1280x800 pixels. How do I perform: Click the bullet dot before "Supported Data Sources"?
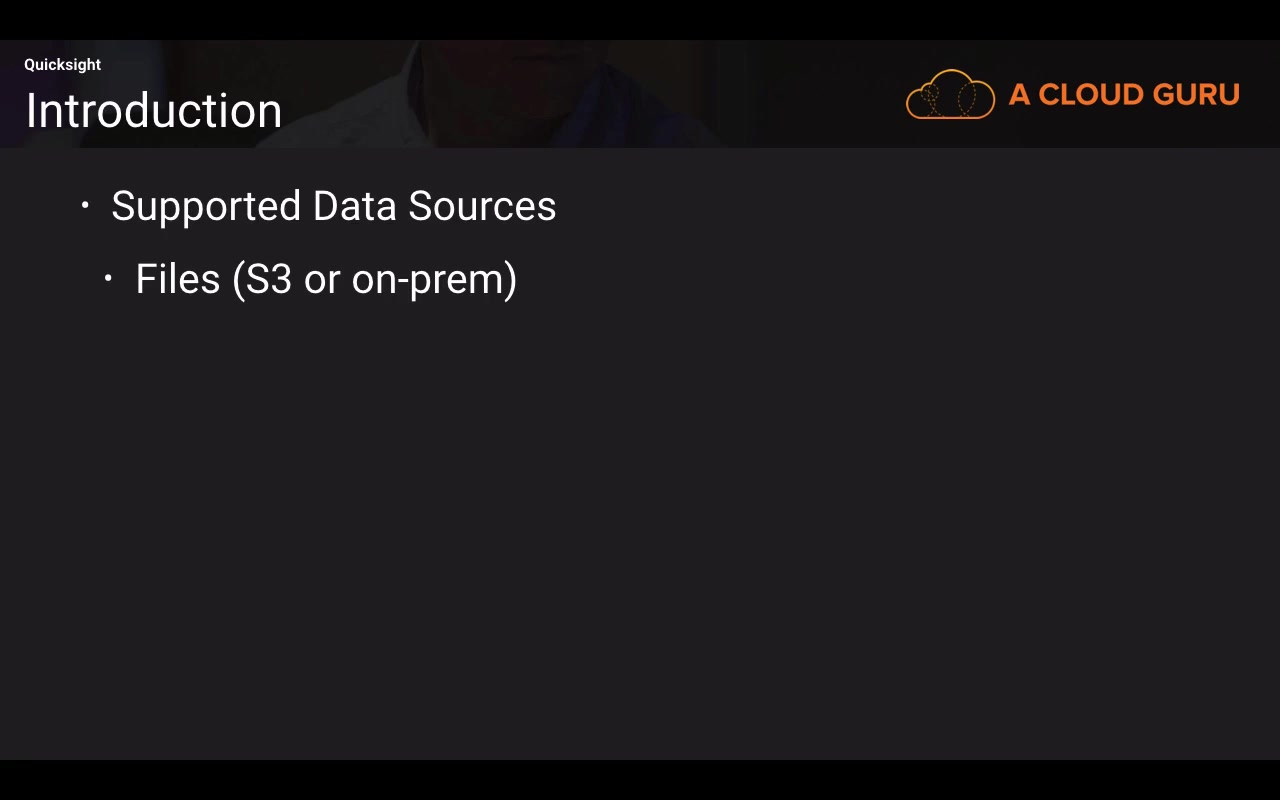point(85,206)
